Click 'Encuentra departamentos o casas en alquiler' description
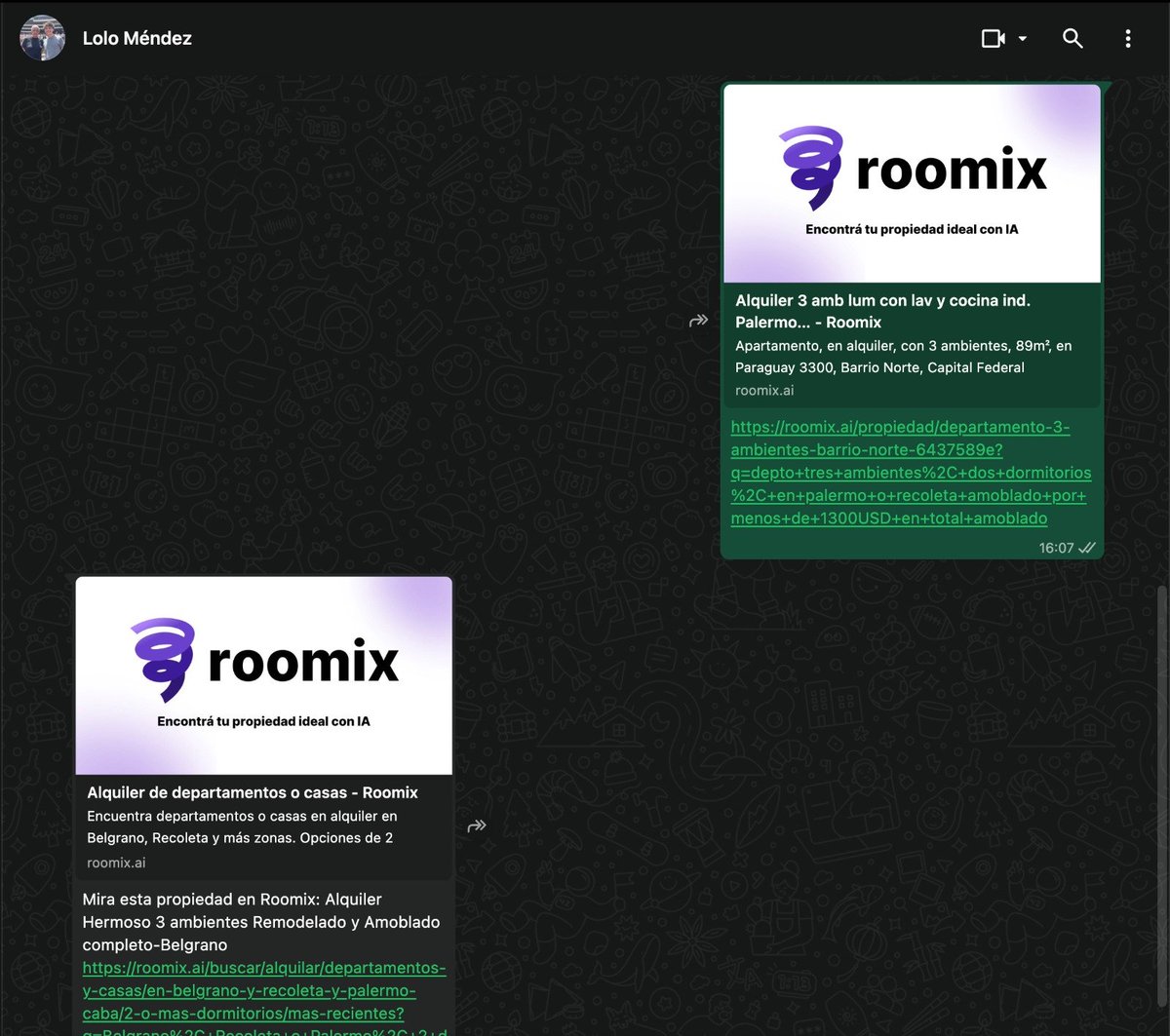Viewport: 1170px width, 1036px height. (x=241, y=826)
